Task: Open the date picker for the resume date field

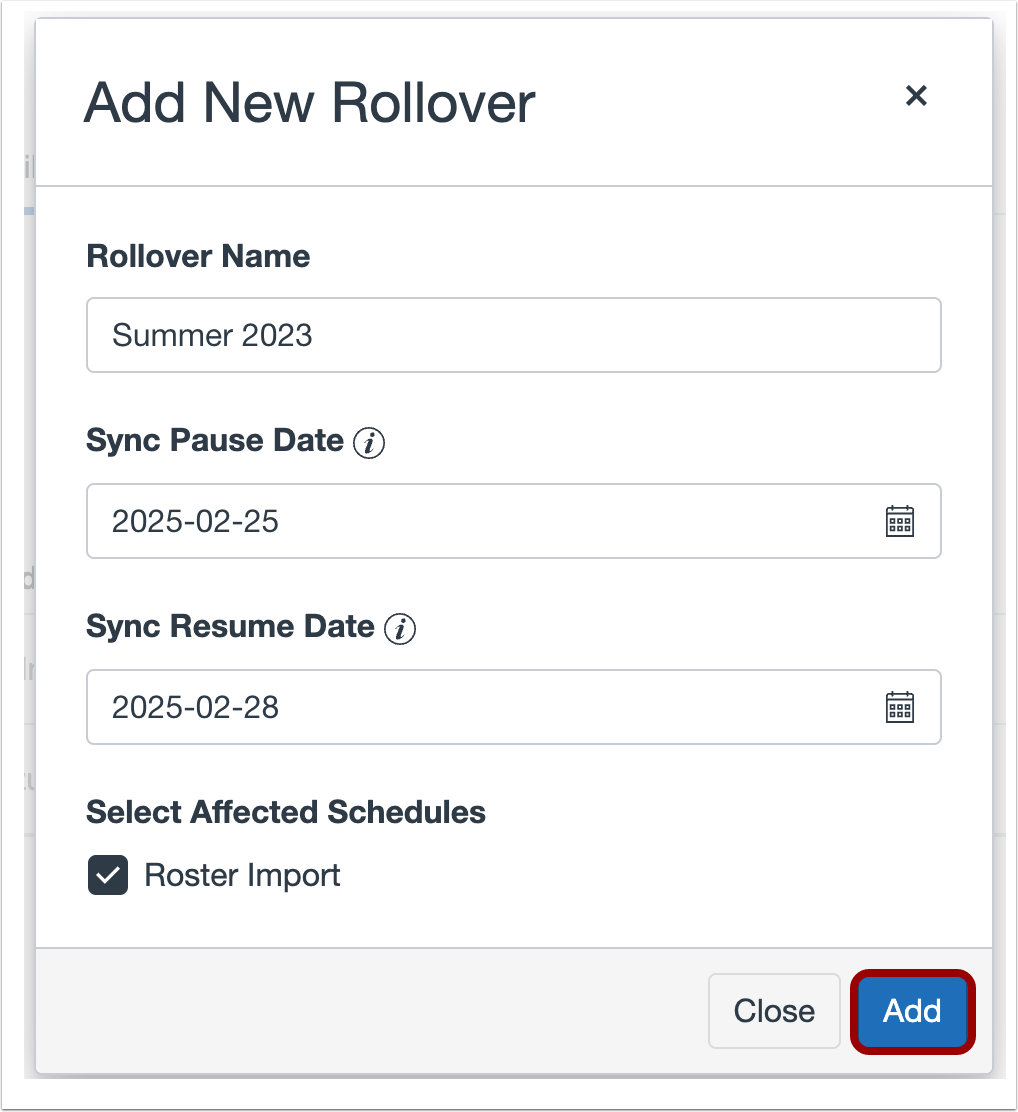Action: point(899,707)
